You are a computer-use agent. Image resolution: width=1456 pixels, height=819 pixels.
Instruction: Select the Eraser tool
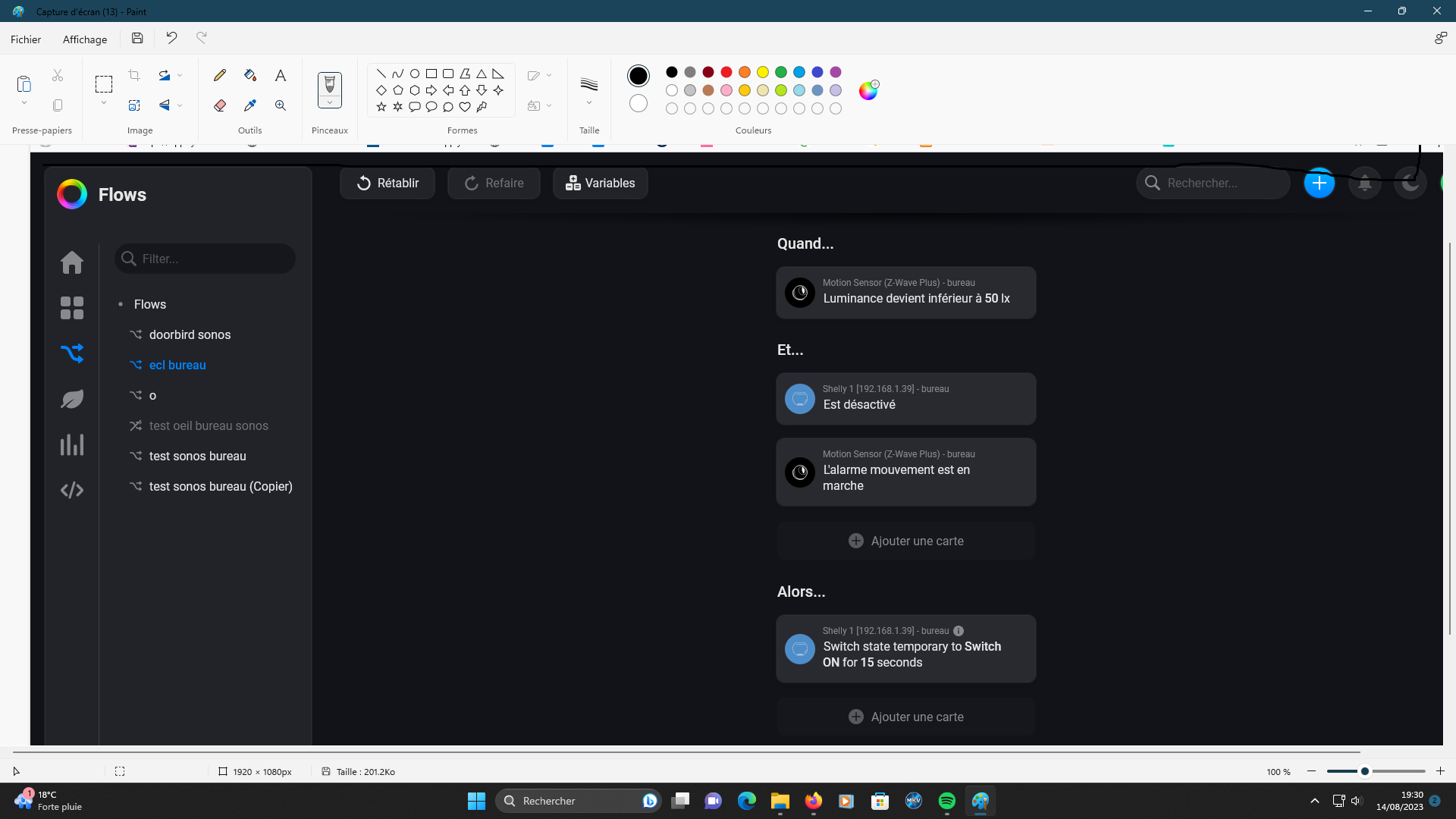click(x=220, y=105)
